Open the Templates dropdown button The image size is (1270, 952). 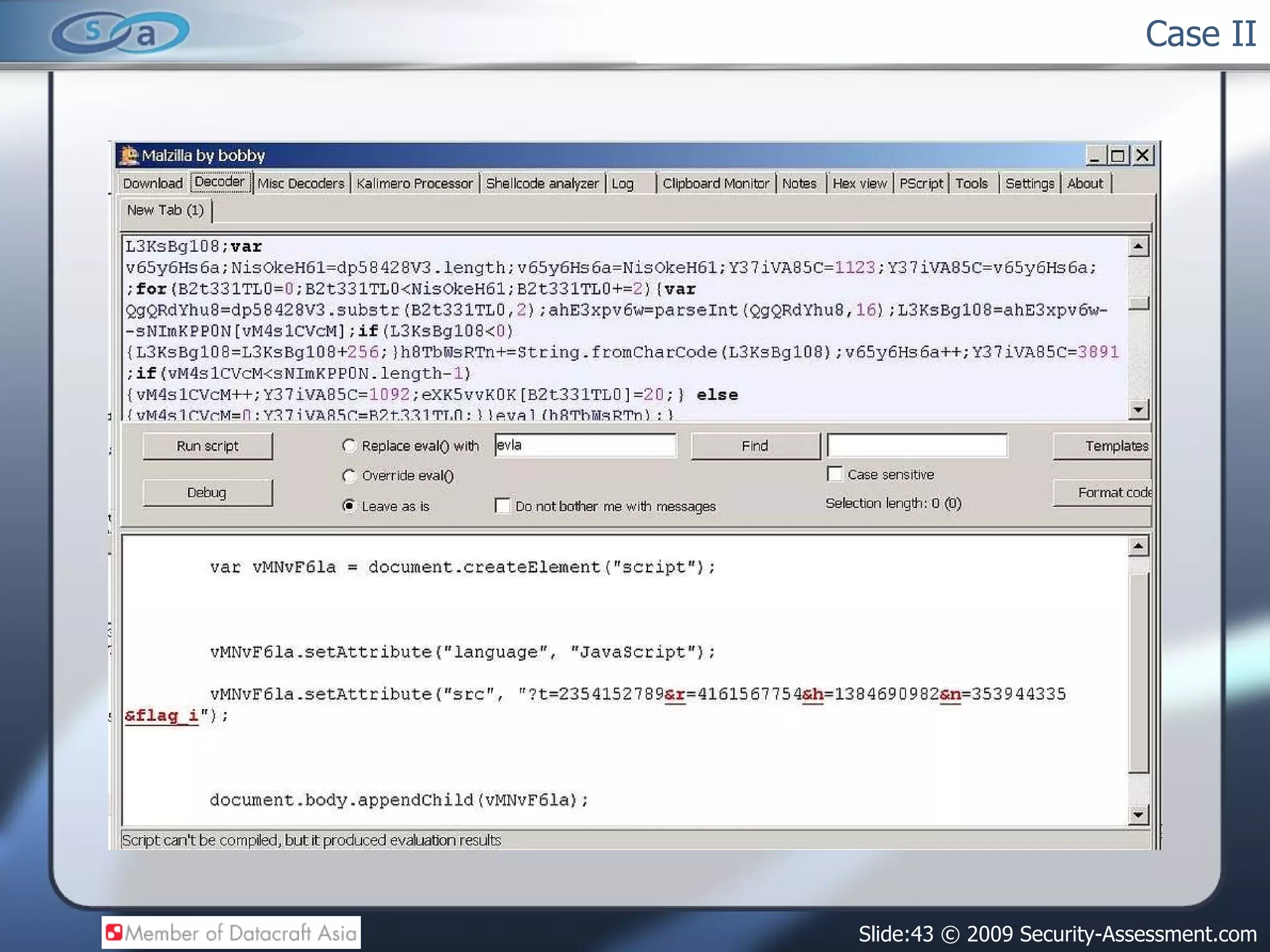[1103, 446]
